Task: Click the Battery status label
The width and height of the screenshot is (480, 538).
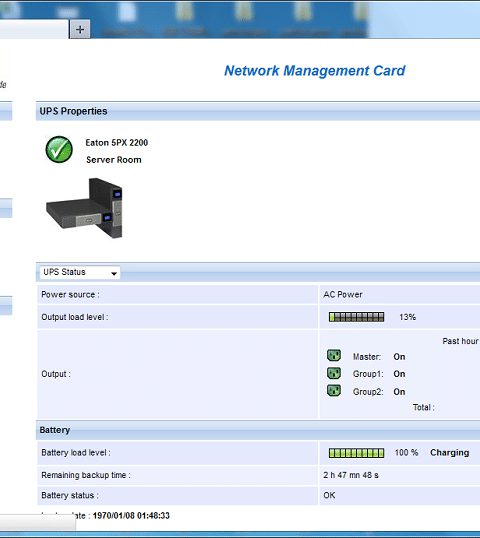Action: click(70, 495)
